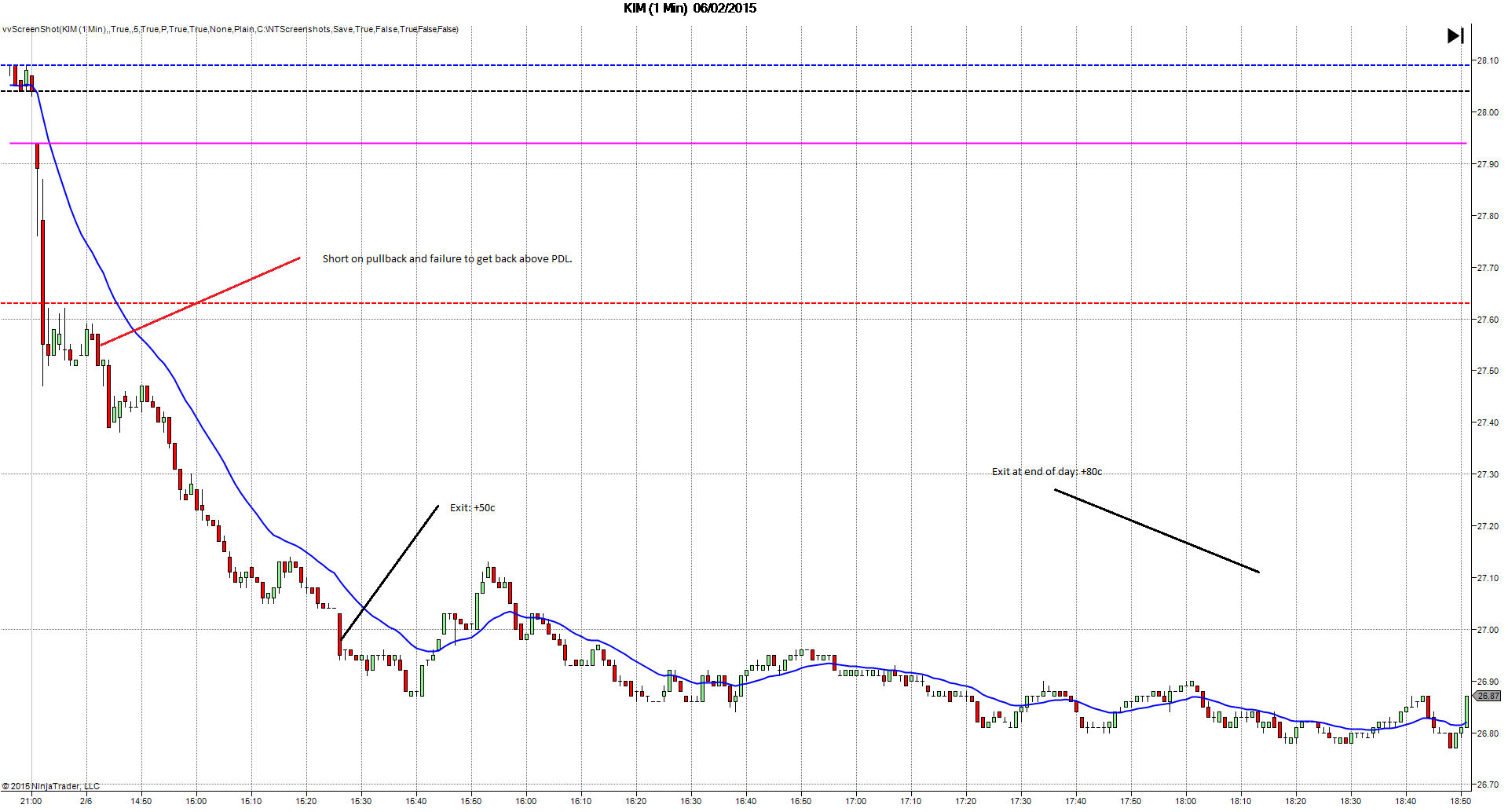Click the 17:30 time axis label

[1021, 801]
